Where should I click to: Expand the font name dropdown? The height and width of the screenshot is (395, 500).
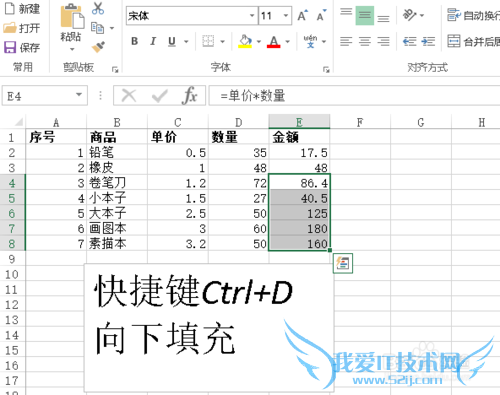pyautogui.click(x=252, y=16)
